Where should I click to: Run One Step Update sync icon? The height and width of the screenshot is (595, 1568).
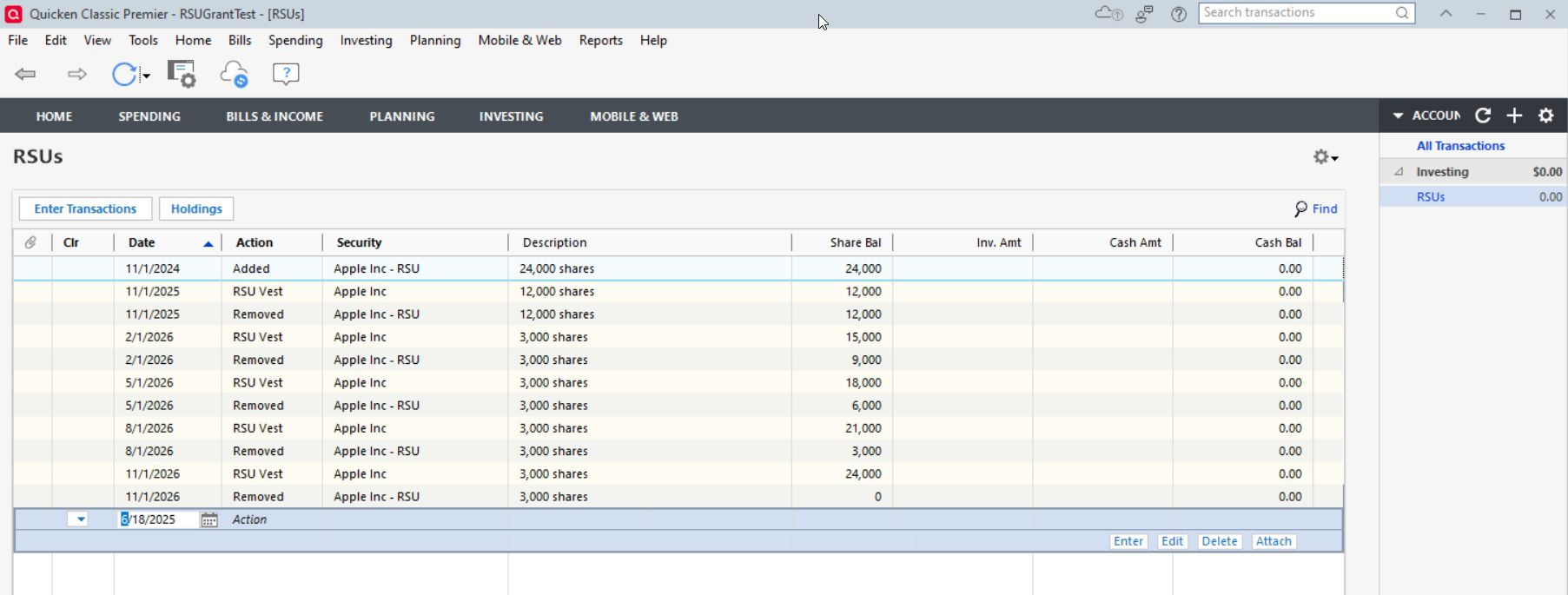pos(124,75)
